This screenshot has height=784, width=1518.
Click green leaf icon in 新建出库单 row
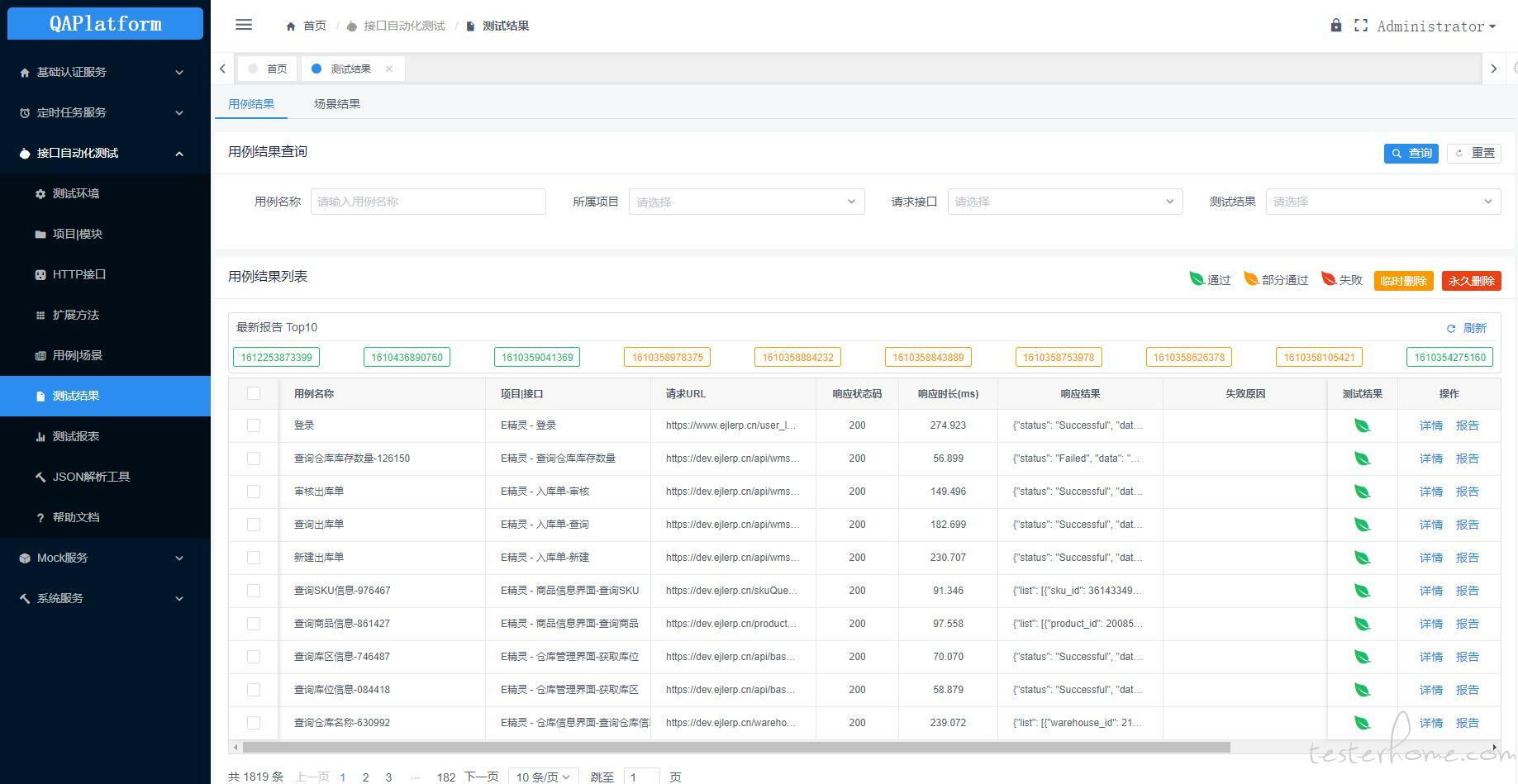(x=1362, y=558)
